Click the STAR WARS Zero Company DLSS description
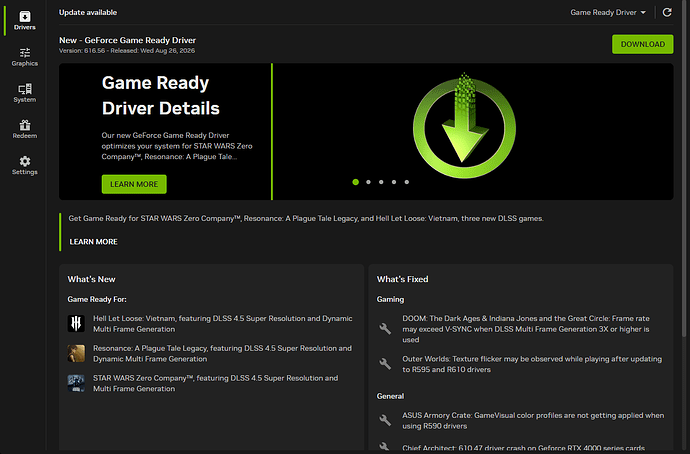This screenshot has height=454, width=690. point(216,383)
